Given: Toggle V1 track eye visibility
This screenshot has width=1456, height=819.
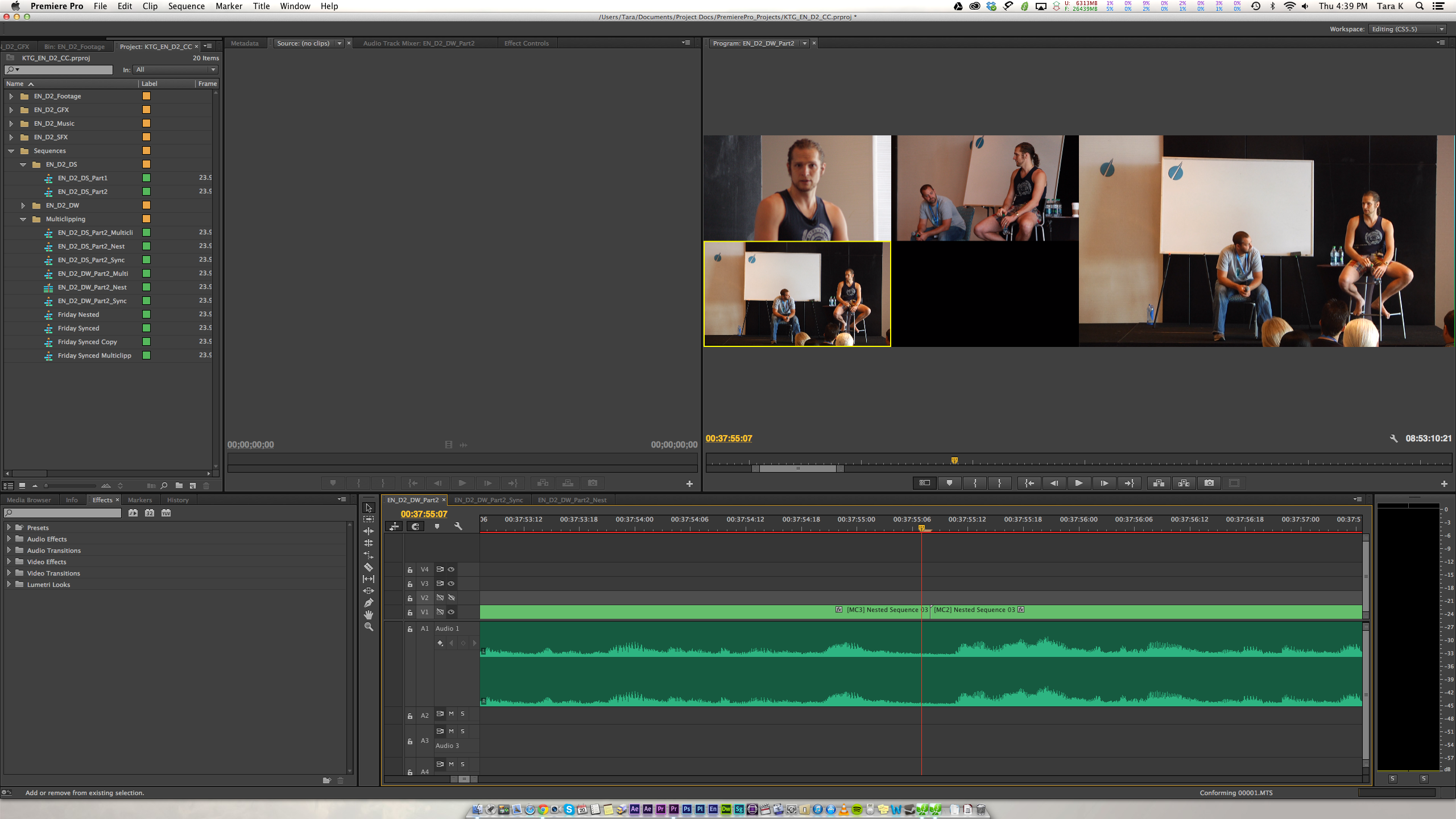Looking at the screenshot, I should tap(451, 612).
